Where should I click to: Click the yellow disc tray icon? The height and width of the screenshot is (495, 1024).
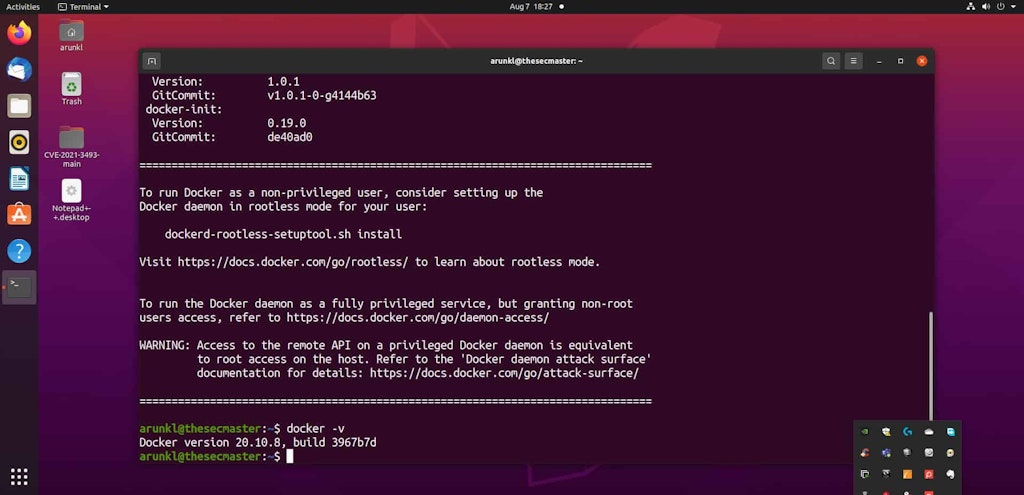click(950, 453)
